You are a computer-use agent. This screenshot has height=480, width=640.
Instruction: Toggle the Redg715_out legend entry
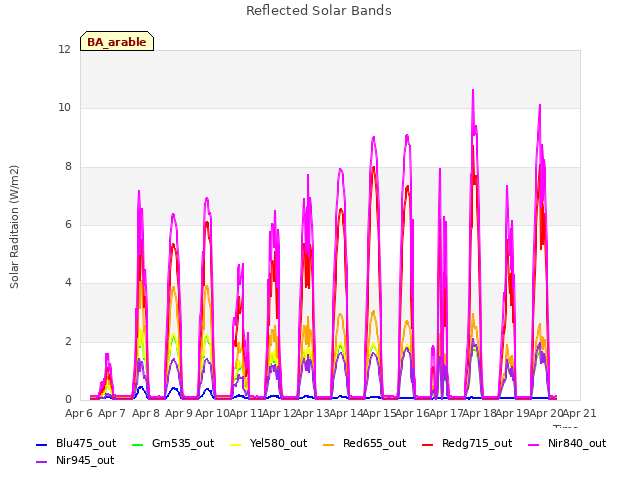click(x=467, y=443)
